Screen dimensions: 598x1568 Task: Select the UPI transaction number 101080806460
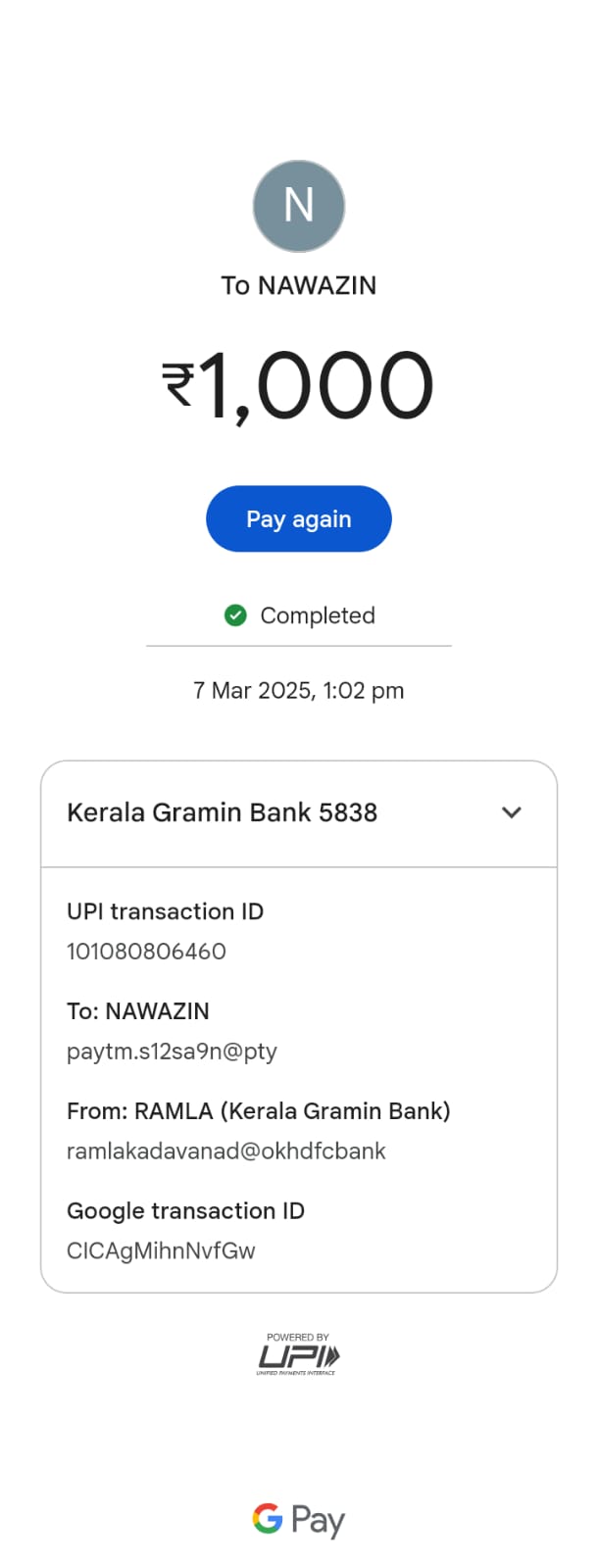point(146,952)
